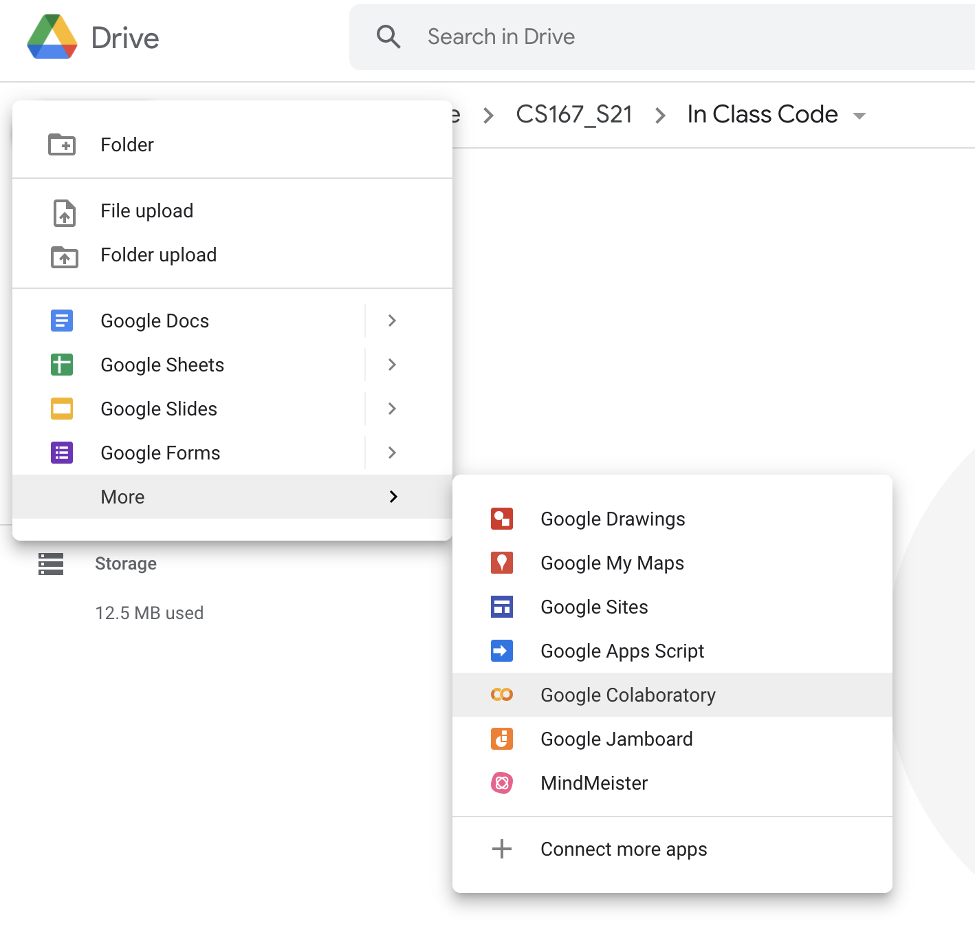Viewport: 977px width, 941px height.
Task: Select Google My Maps
Action: [672, 563]
